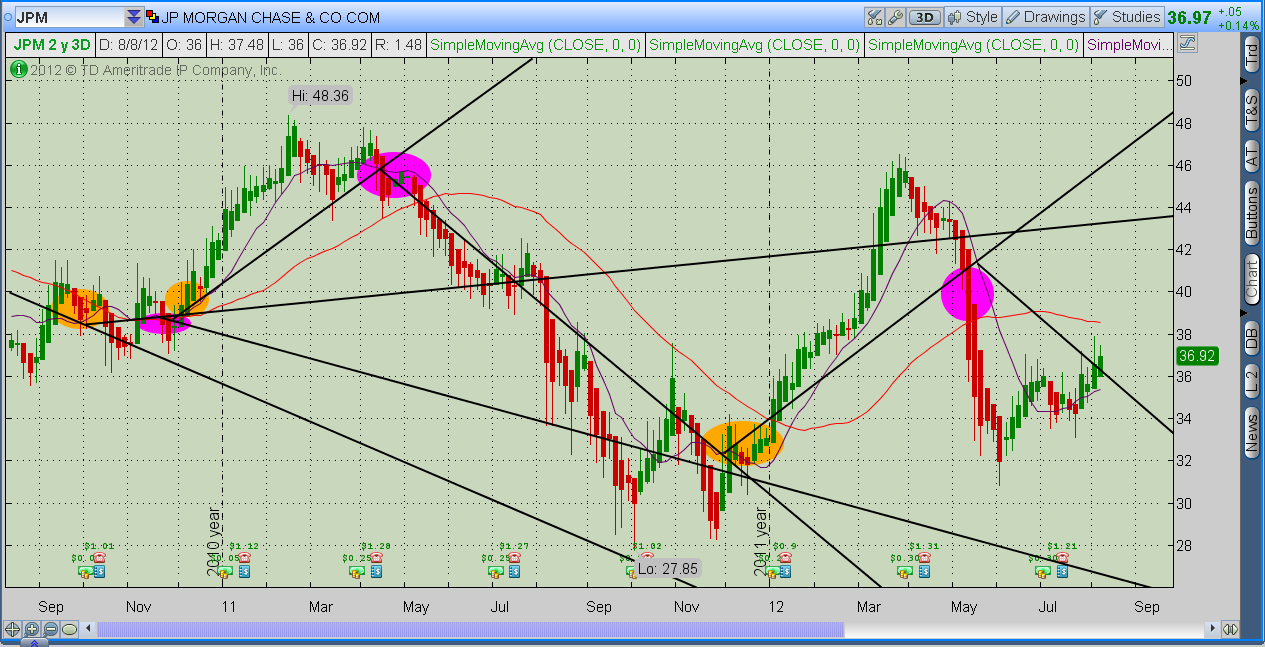Click the earnings notebook icon near Sep 2010

pyautogui.click(x=99, y=572)
